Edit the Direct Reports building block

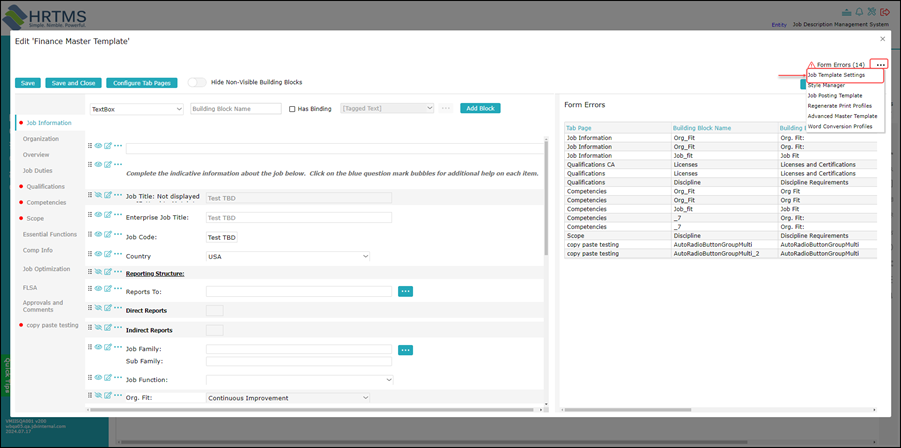[x=107, y=307]
